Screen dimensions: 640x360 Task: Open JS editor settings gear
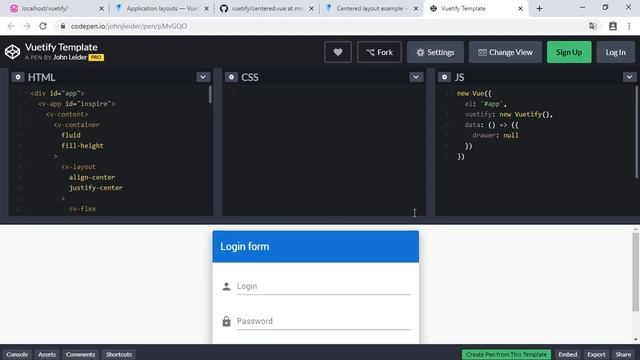[444, 77]
